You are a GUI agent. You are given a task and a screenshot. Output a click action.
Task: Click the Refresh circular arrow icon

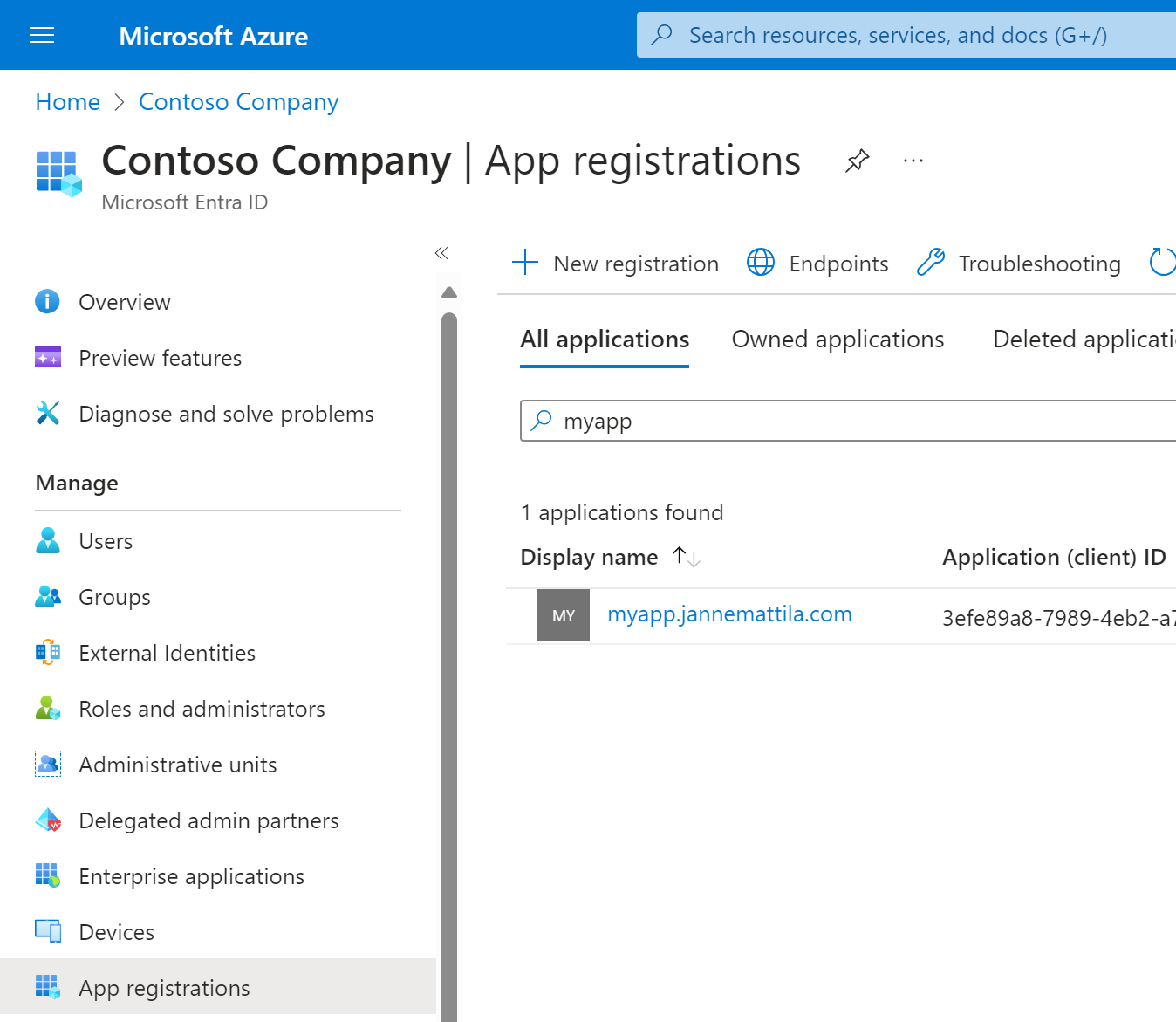(1163, 262)
